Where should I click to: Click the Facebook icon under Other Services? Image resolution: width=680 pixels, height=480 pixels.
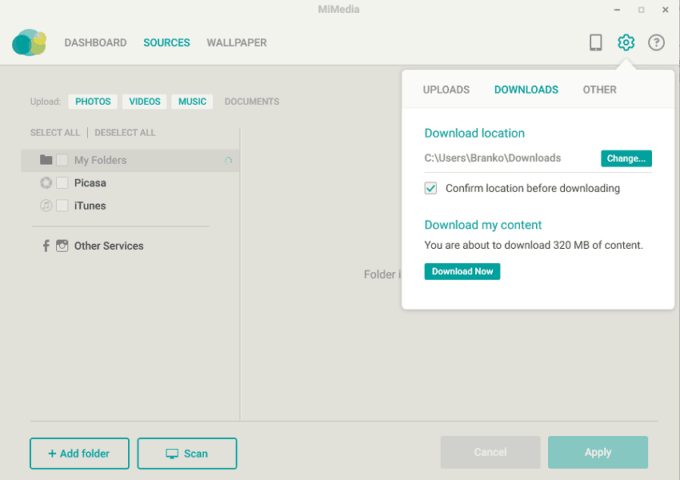(46, 246)
